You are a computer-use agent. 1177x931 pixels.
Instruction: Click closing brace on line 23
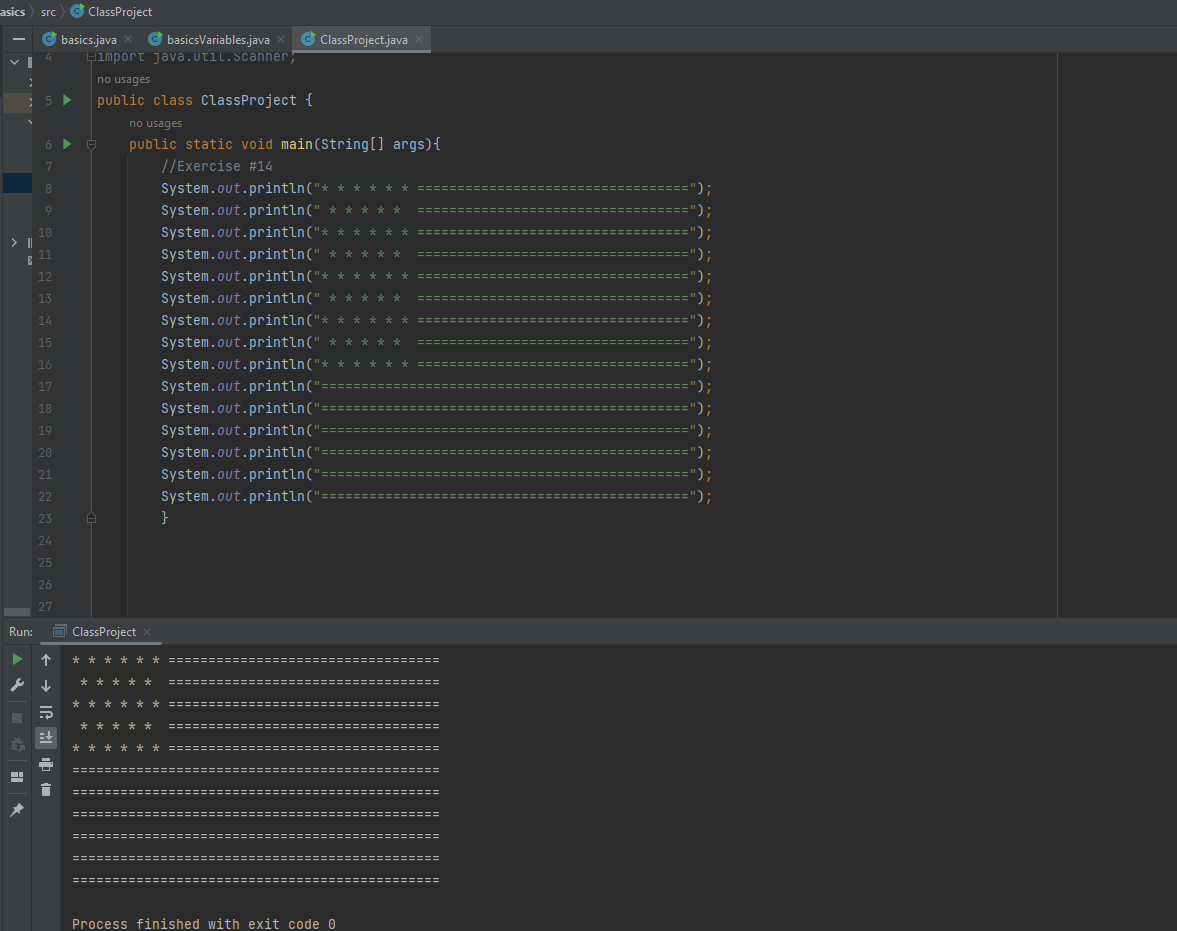(x=164, y=518)
